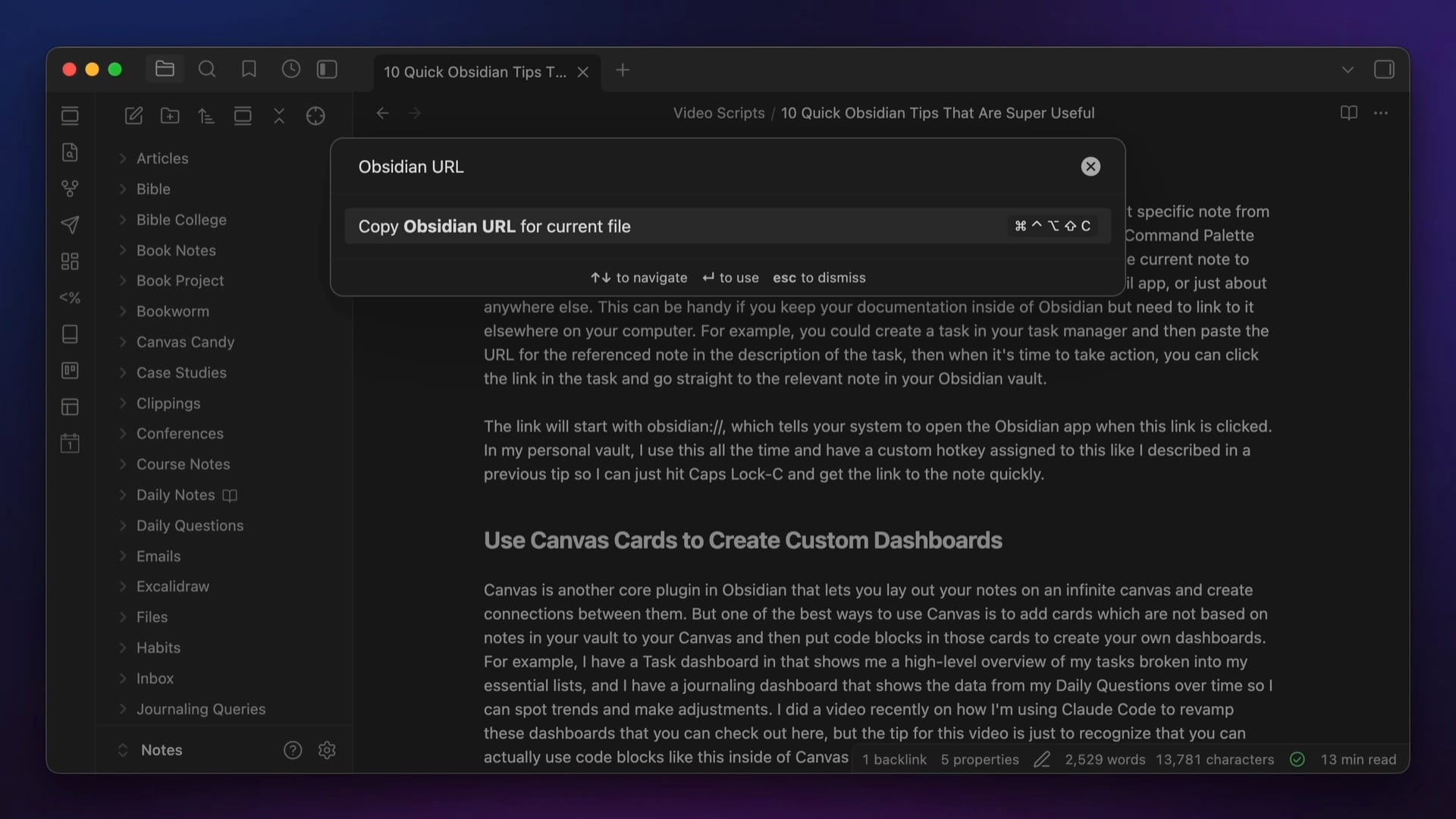Open the daily note calendar icon

click(70, 444)
